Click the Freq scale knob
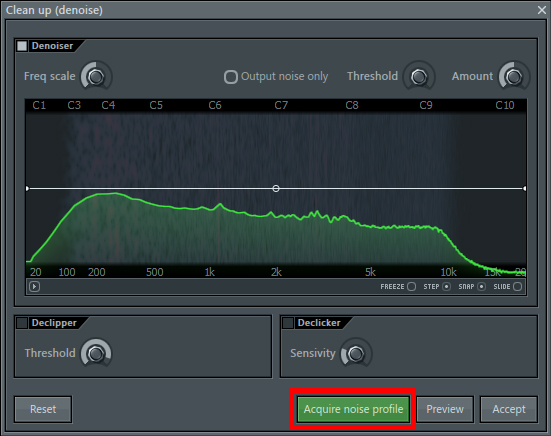The height and width of the screenshot is (436, 551). click(96, 76)
